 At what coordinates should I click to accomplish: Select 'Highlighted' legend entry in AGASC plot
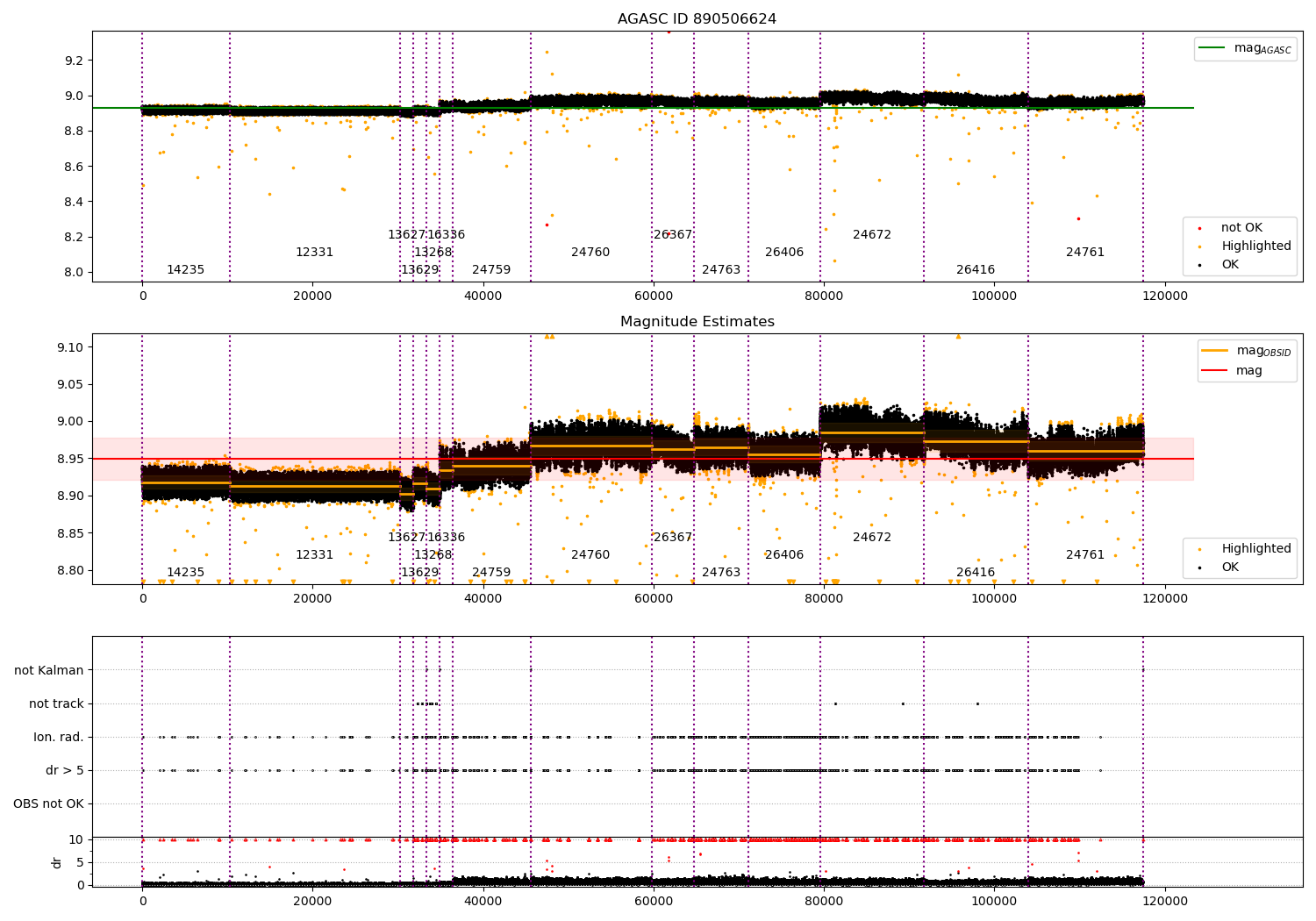1255,246
